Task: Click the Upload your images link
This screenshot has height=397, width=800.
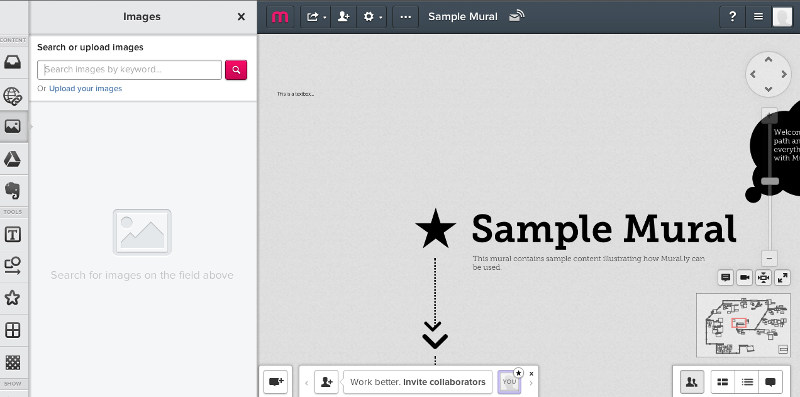Action: point(86,88)
